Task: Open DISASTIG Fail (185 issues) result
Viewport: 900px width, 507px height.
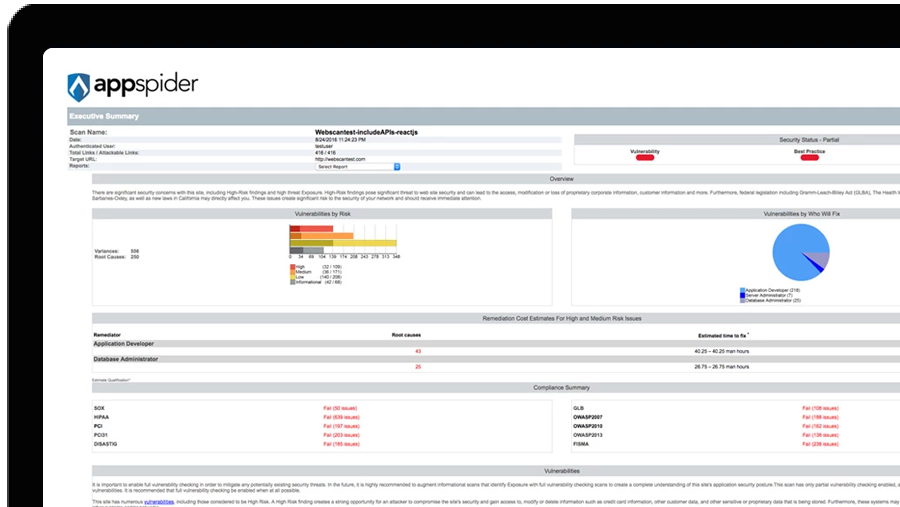Action: (342, 444)
